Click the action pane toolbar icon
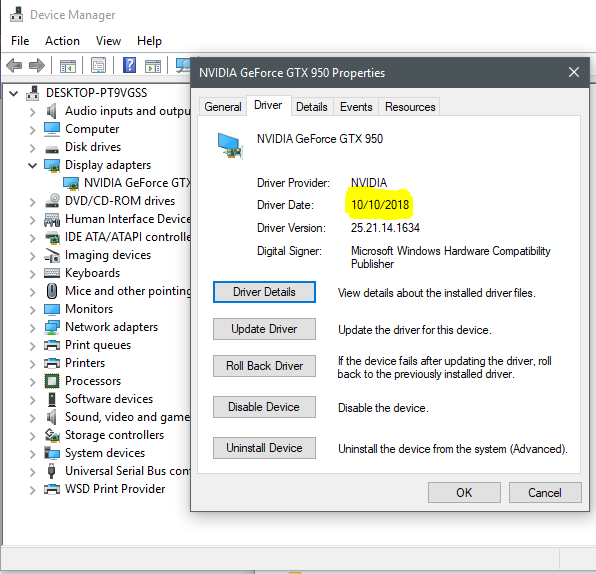596x574 pixels. pos(153,66)
